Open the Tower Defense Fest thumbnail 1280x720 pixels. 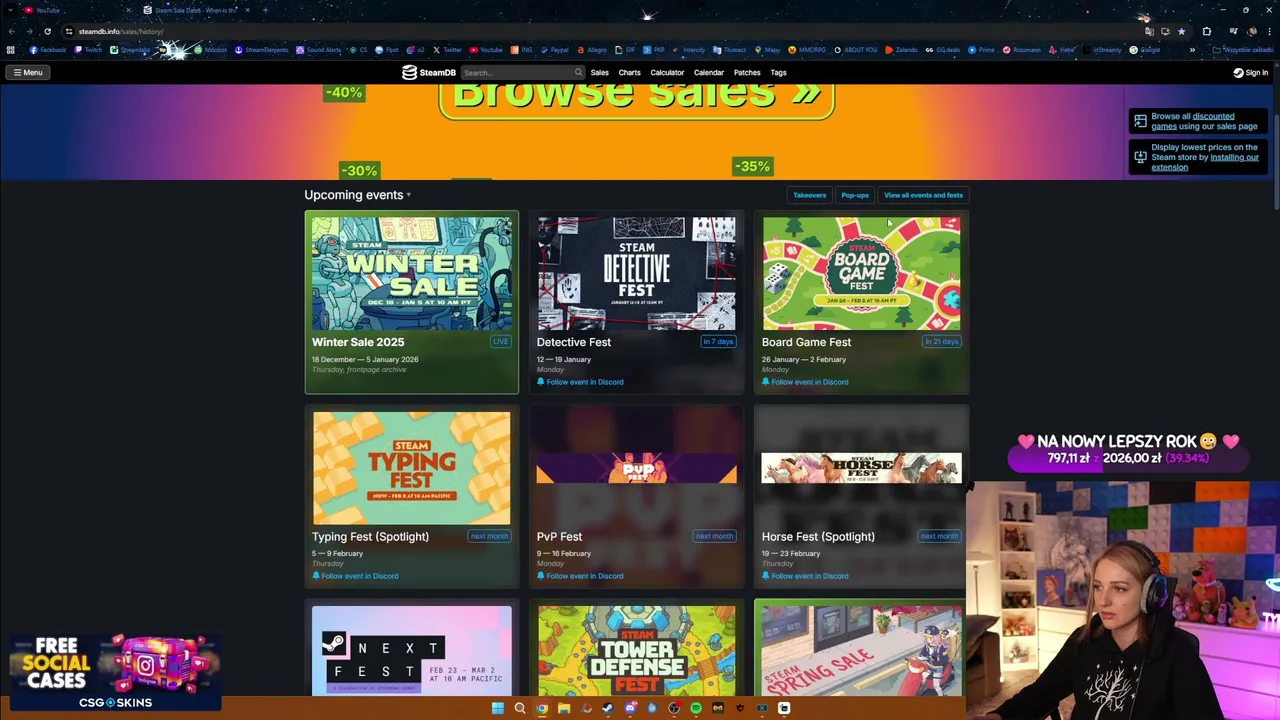tap(636, 650)
